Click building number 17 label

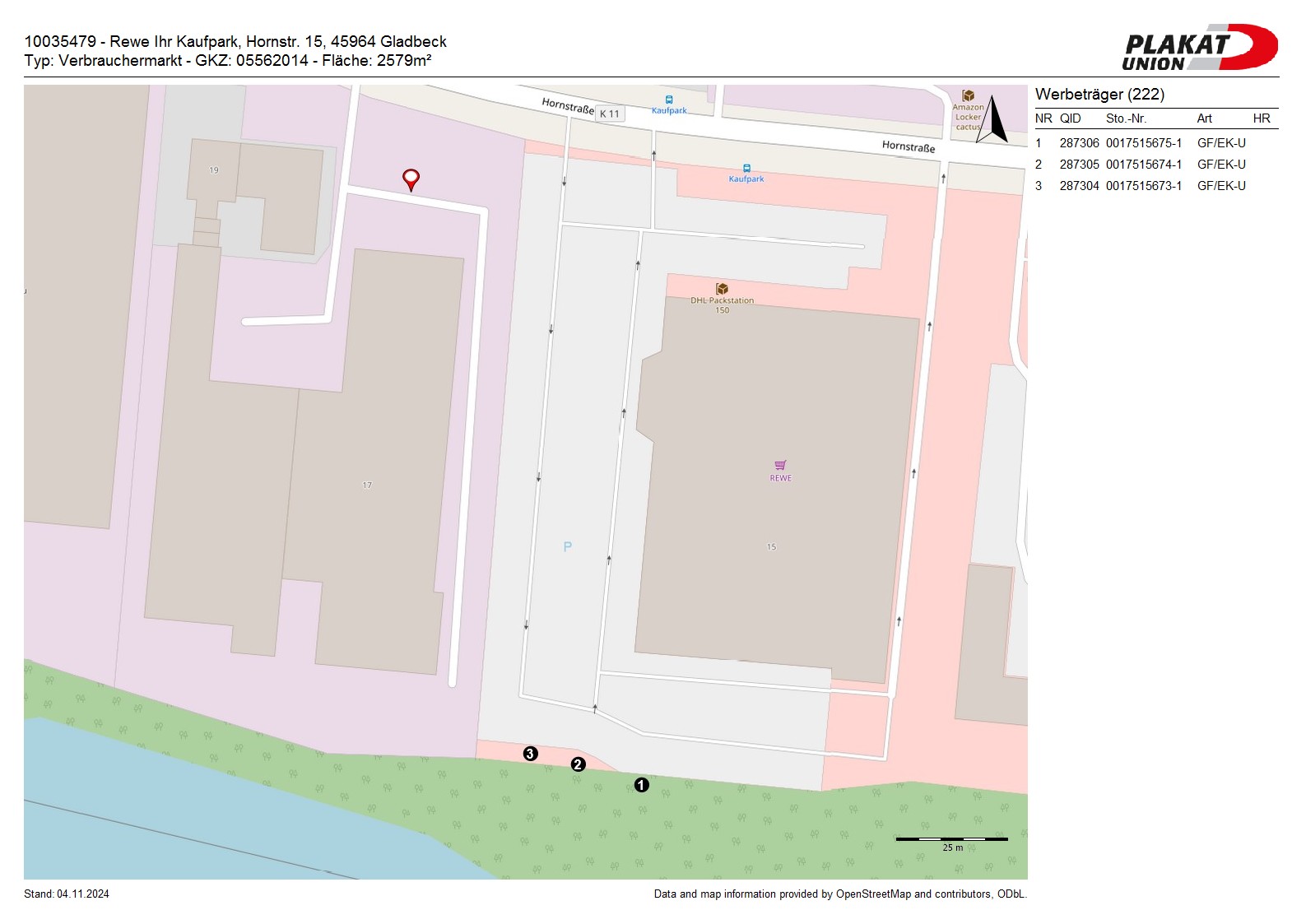367,485
